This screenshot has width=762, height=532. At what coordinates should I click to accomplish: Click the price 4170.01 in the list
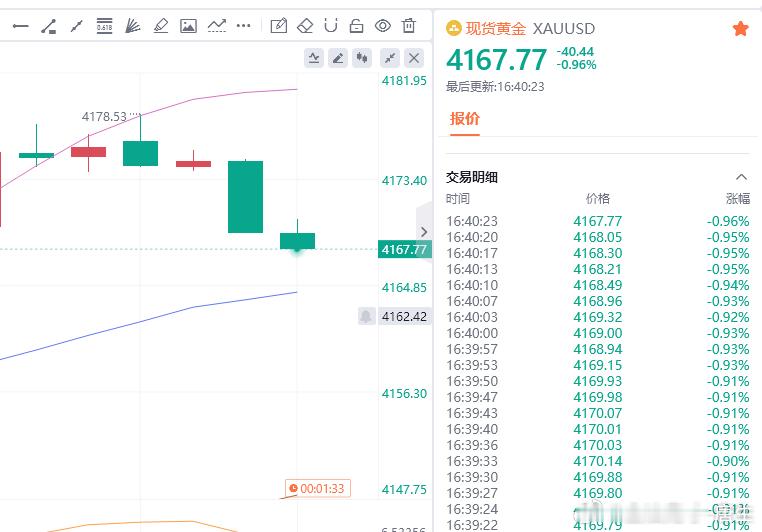click(x=598, y=429)
